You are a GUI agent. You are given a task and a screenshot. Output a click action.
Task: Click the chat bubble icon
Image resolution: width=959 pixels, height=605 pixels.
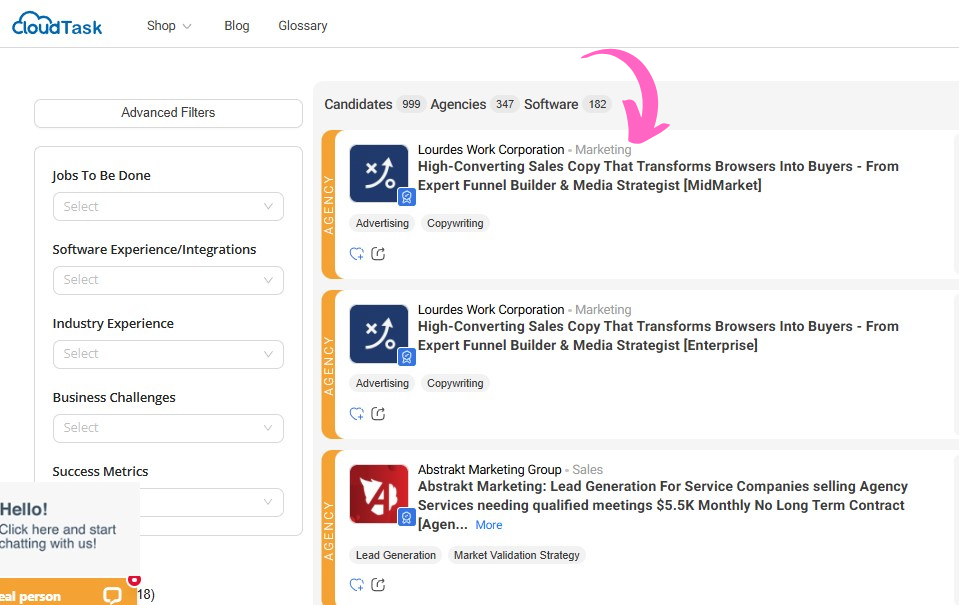(113, 595)
